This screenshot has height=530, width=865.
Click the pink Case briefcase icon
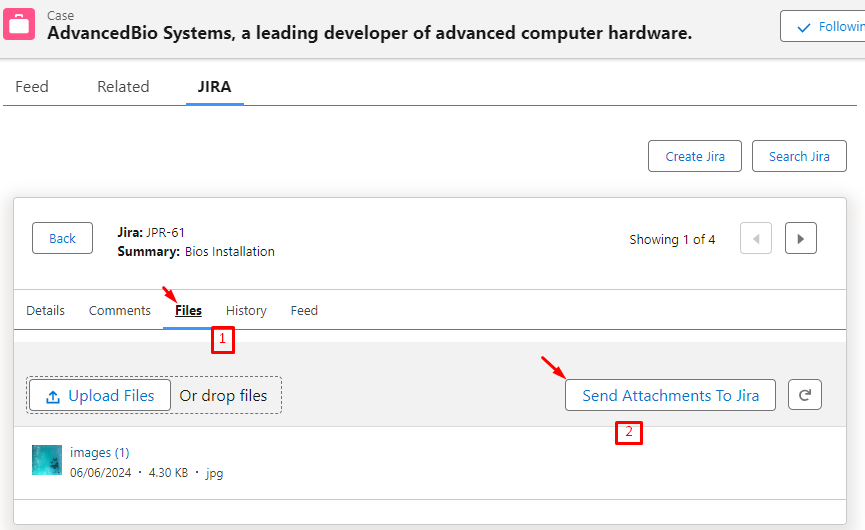pyautogui.click(x=19, y=24)
